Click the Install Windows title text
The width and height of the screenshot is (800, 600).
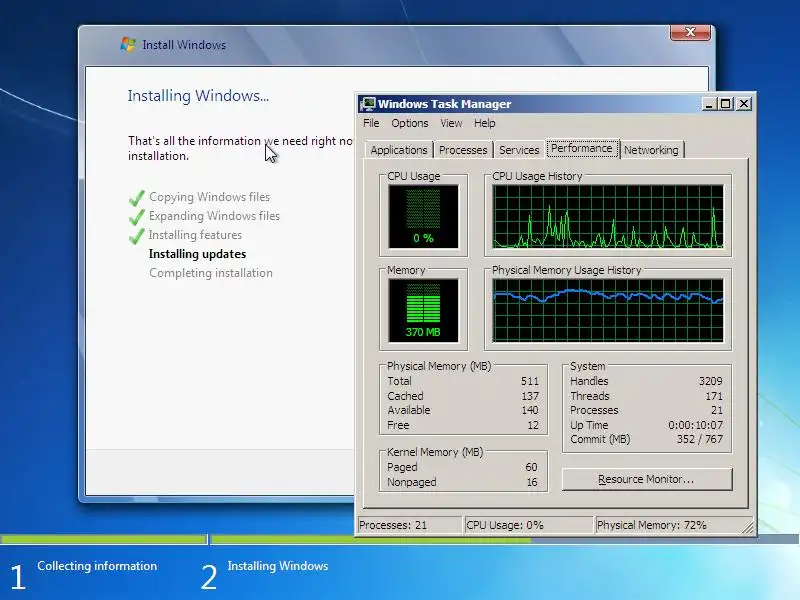tap(184, 45)
